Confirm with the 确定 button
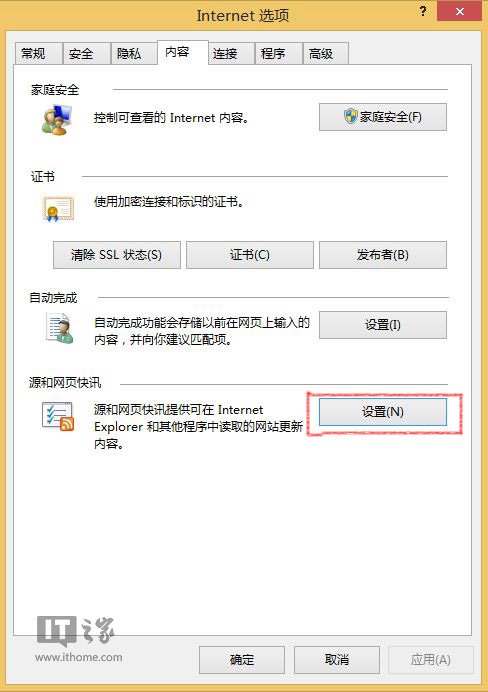The height and width of the screenshot is (692, 488). click(242, 660)
